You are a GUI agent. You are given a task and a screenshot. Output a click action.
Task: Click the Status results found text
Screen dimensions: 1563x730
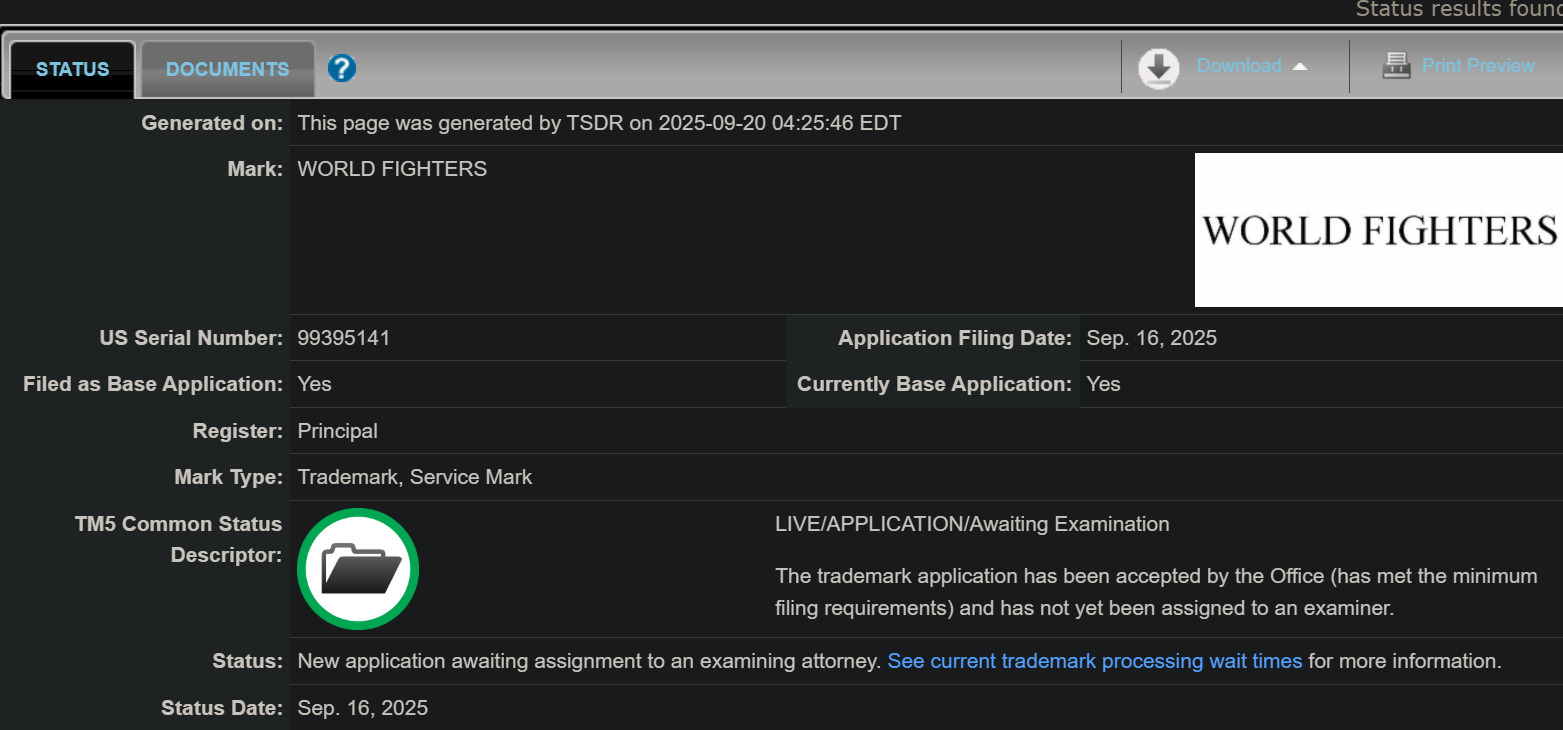click(x=1458, y=9)
